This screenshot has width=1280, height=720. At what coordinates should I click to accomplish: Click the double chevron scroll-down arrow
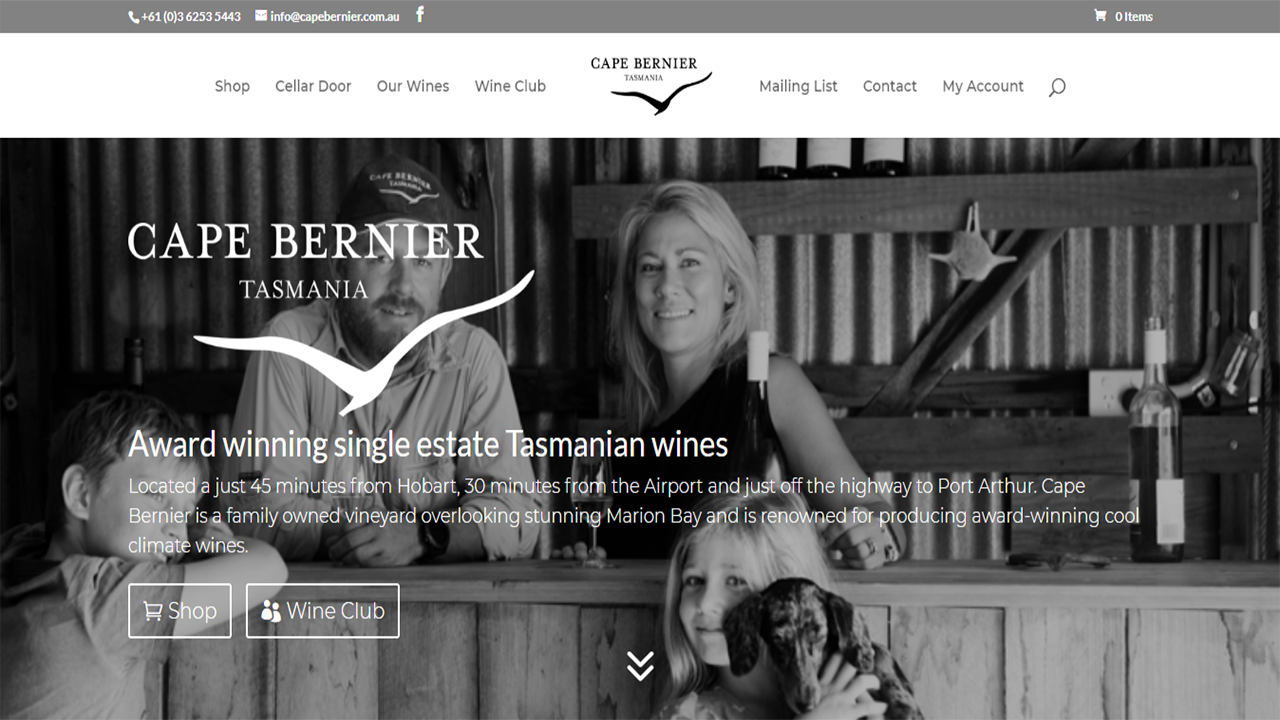(x=640, y=665)
